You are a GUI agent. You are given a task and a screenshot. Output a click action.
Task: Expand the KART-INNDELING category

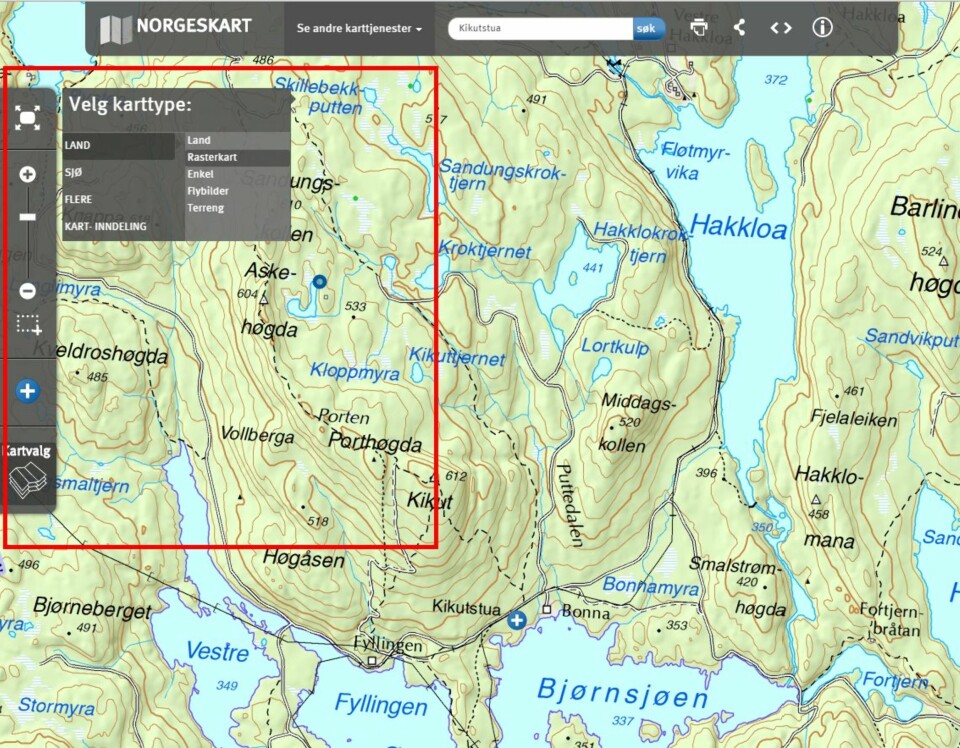tap(106, 226)
